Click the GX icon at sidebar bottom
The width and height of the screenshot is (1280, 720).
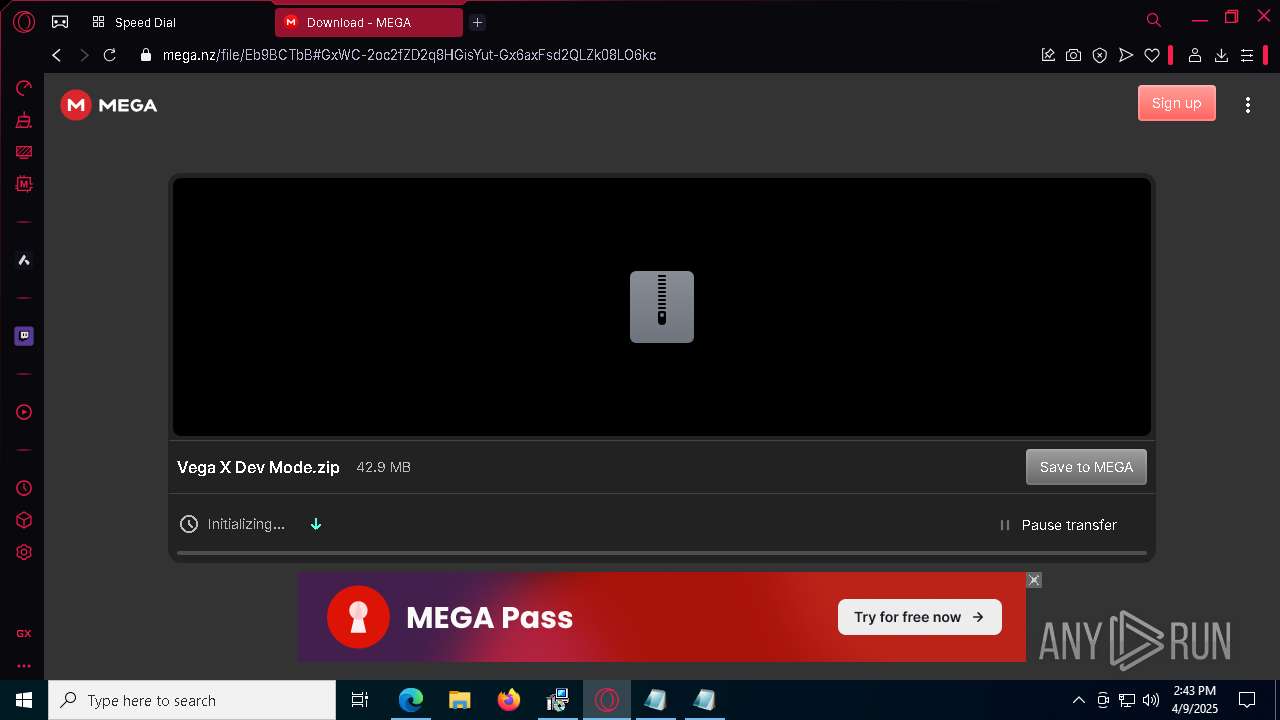(x=24, y=633)
